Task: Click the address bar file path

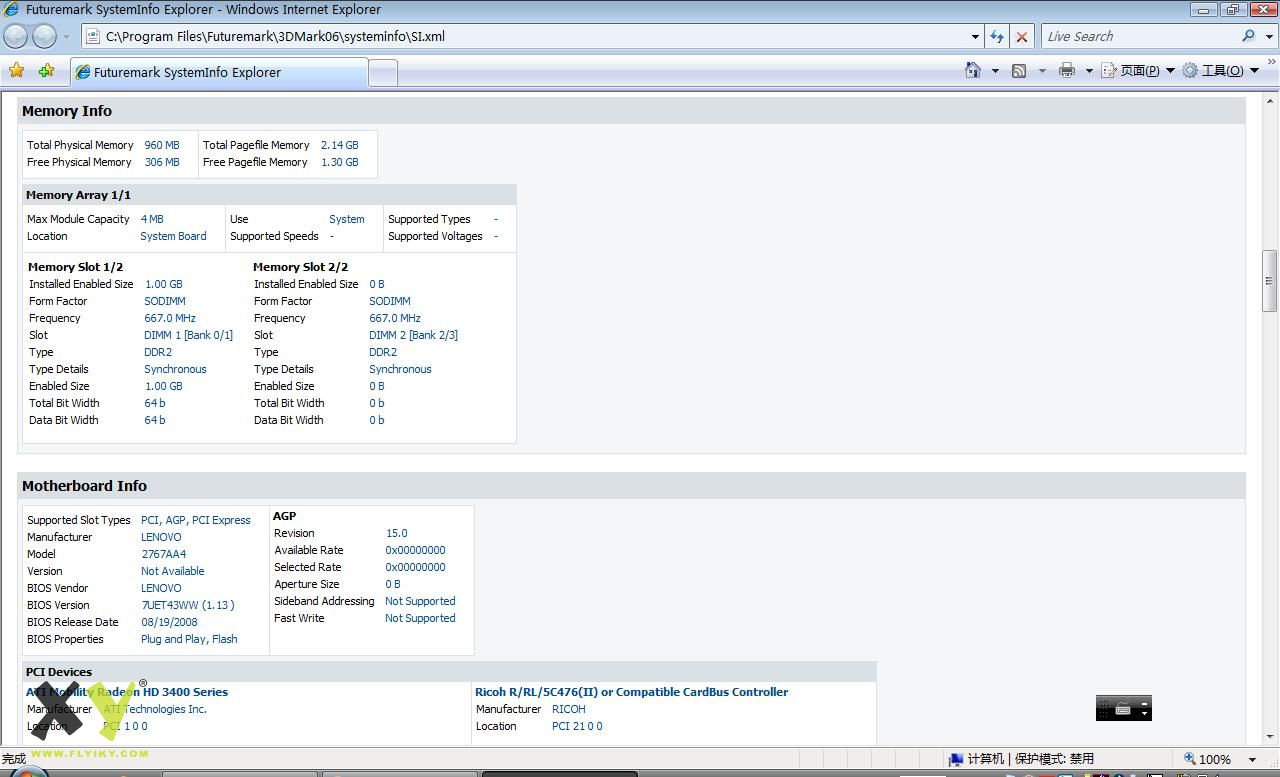Action: pyautogui.click(x=275, y=36)
